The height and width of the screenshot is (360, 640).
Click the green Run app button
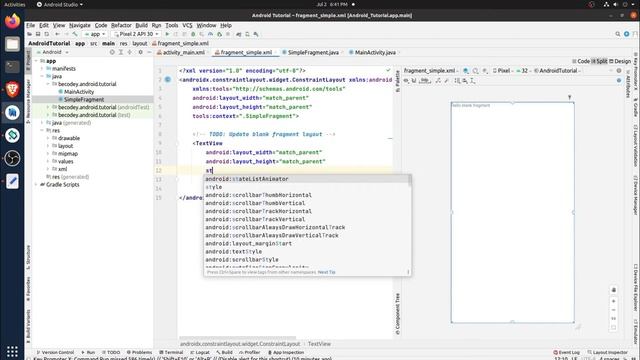[167, 34]
